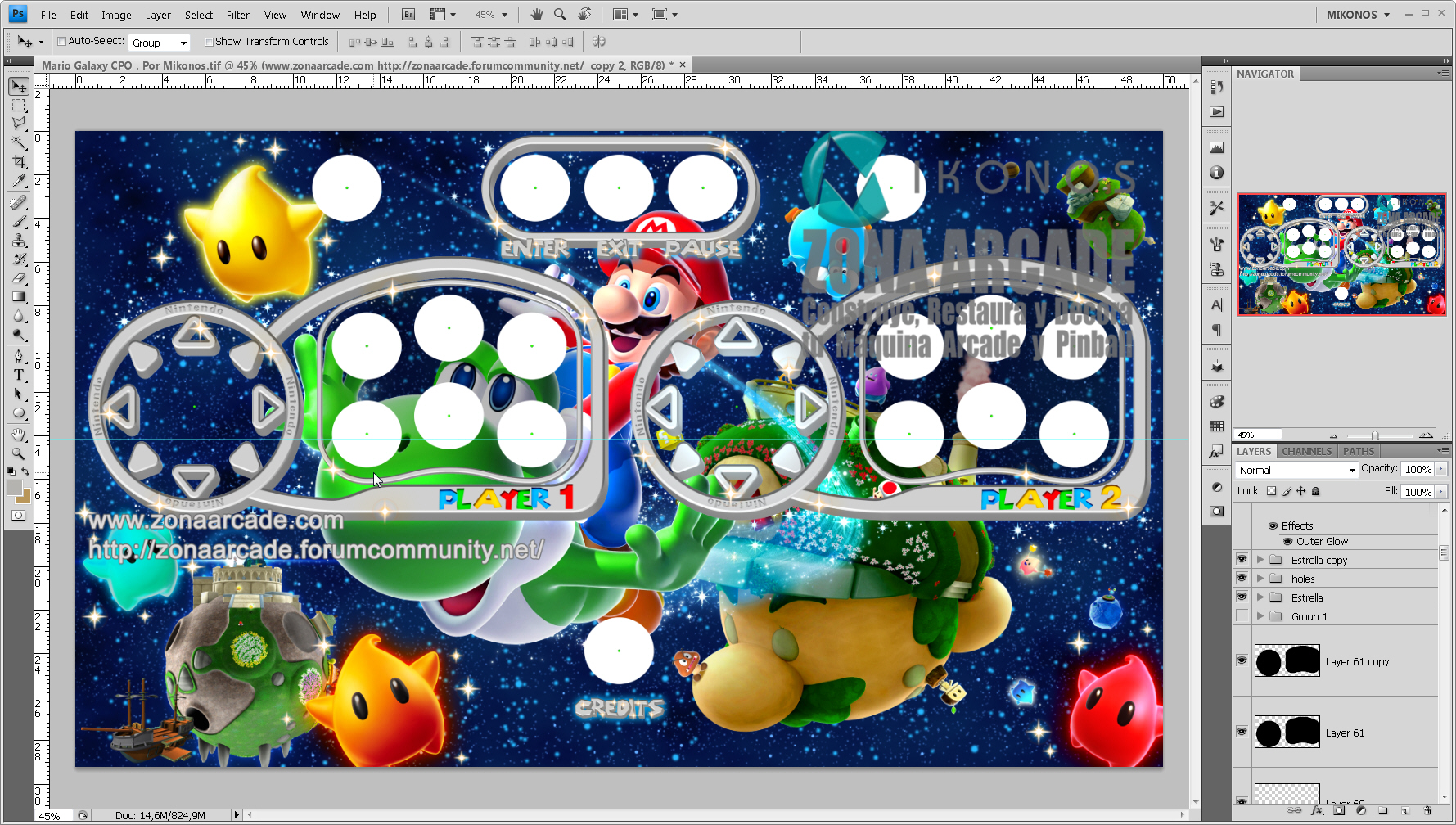
Task: Open the Styles panel icon
Action: pos(1217,451)
